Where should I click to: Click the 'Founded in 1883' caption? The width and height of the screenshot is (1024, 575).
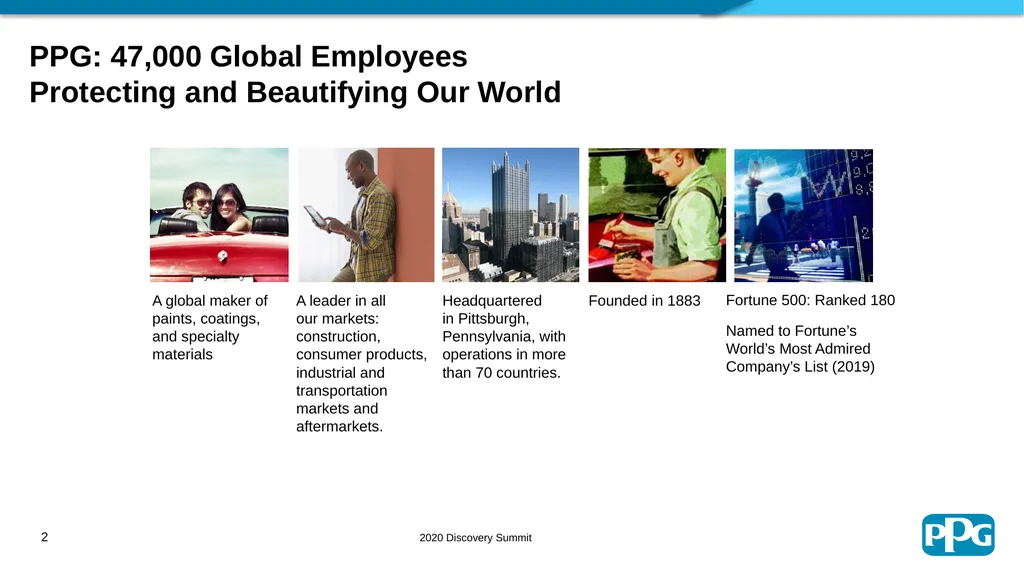tap(645, 301)
